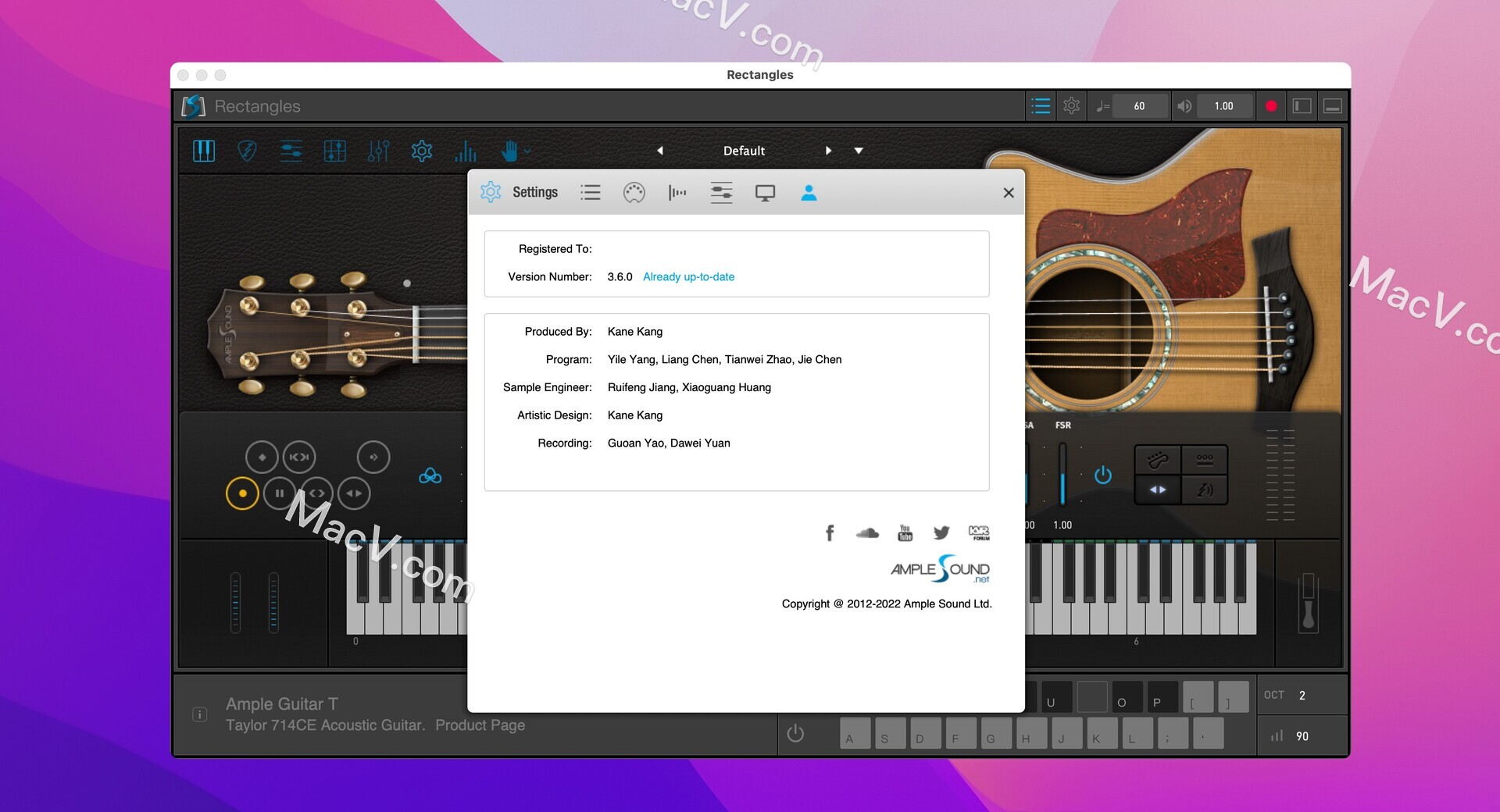The width and height of the screenshot is (1500, 812).
Task: Click the P key on computer keyboard
Action: pyautogui.click(x=1163, y=697)
